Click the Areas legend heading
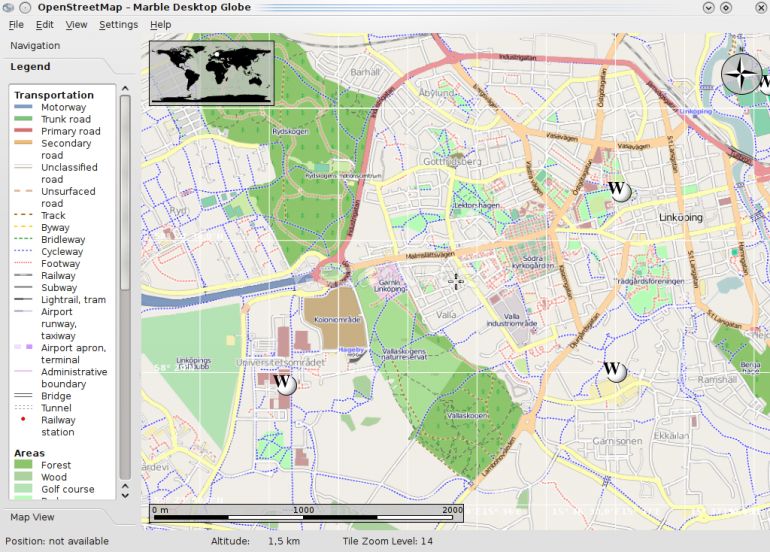Screen dimensions: 770x552 pos(29,453)
